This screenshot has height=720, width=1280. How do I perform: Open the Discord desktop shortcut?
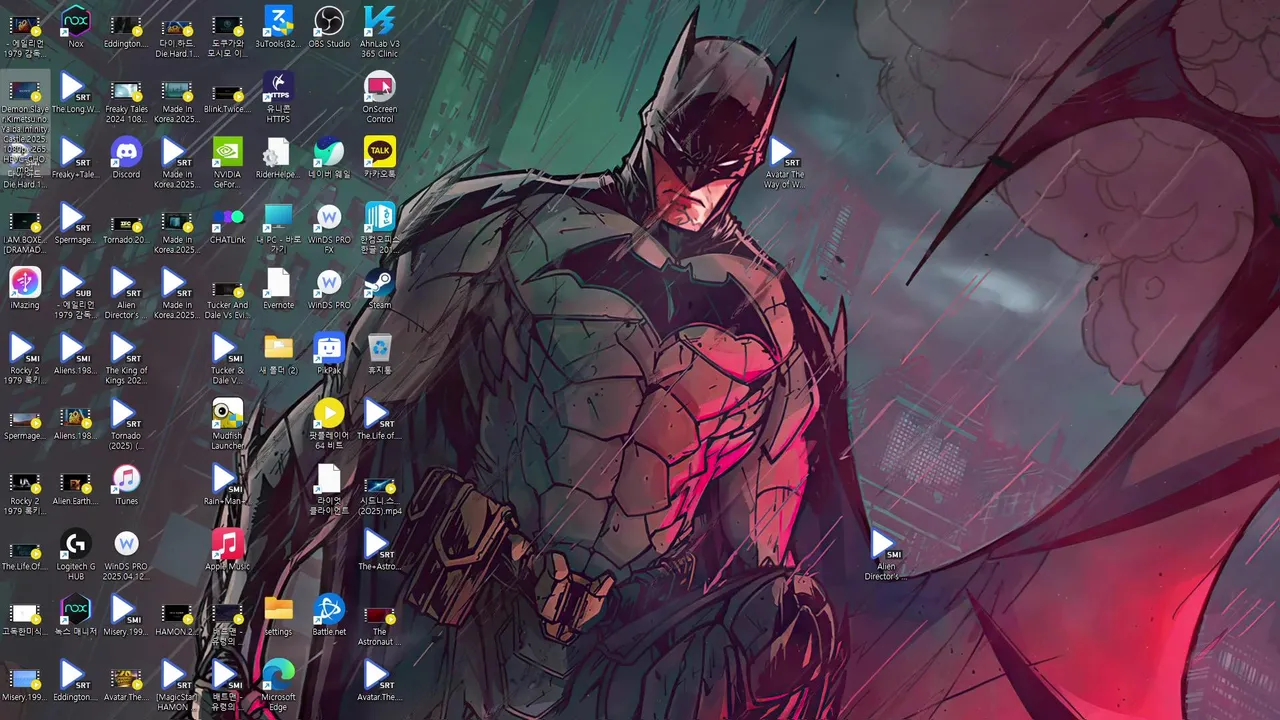click(x=126, y=158)
